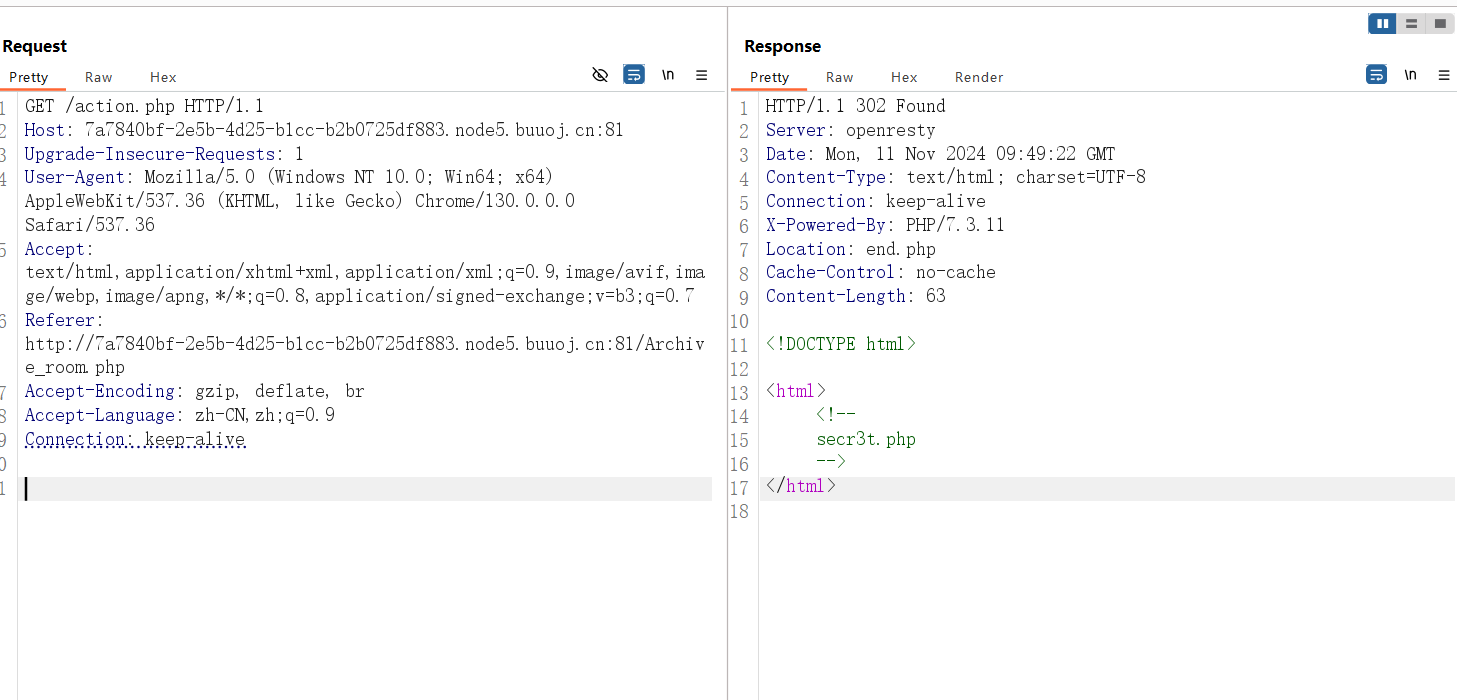
Task: Switch to the Raw tab in Response
Action: pyautogui.click(x=839, y=77)
